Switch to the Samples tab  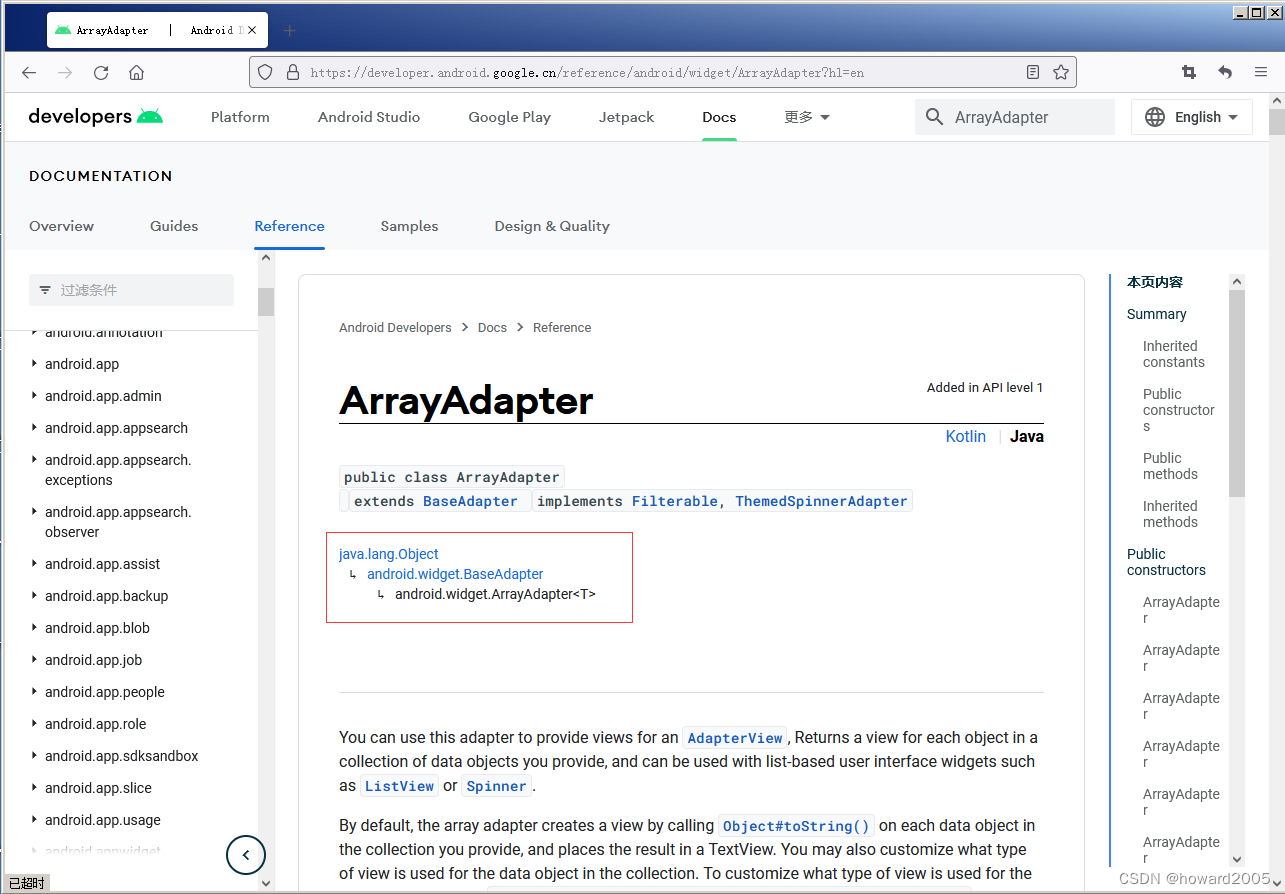409,226
